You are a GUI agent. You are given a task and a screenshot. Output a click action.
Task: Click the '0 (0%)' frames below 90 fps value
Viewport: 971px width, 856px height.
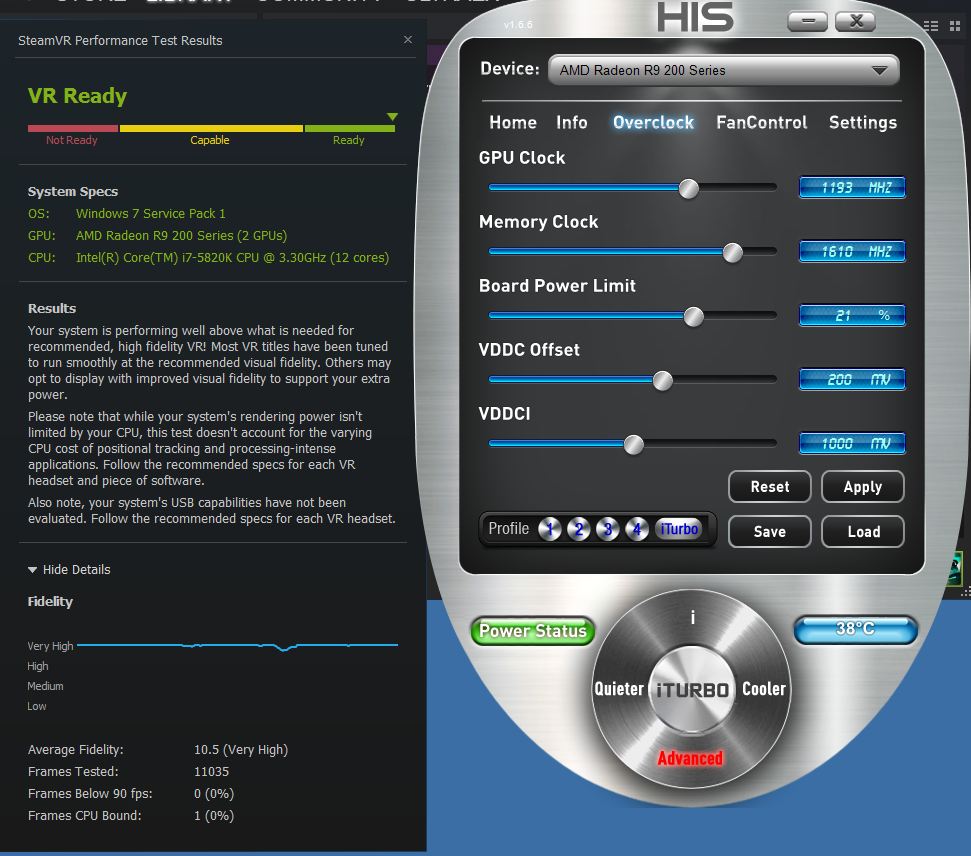(214, 793)
